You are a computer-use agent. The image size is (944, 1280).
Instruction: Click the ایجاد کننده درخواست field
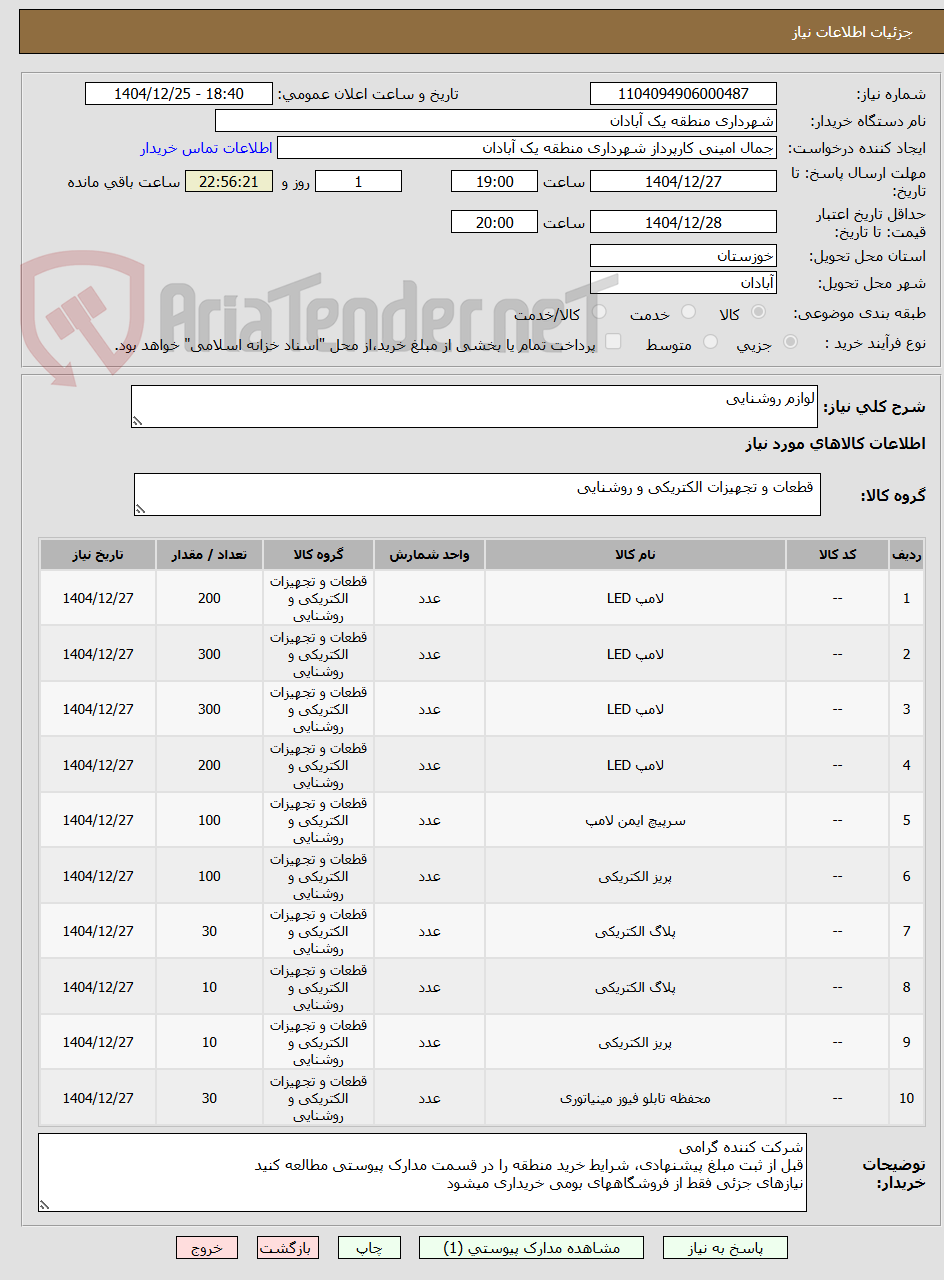point(527,148)
